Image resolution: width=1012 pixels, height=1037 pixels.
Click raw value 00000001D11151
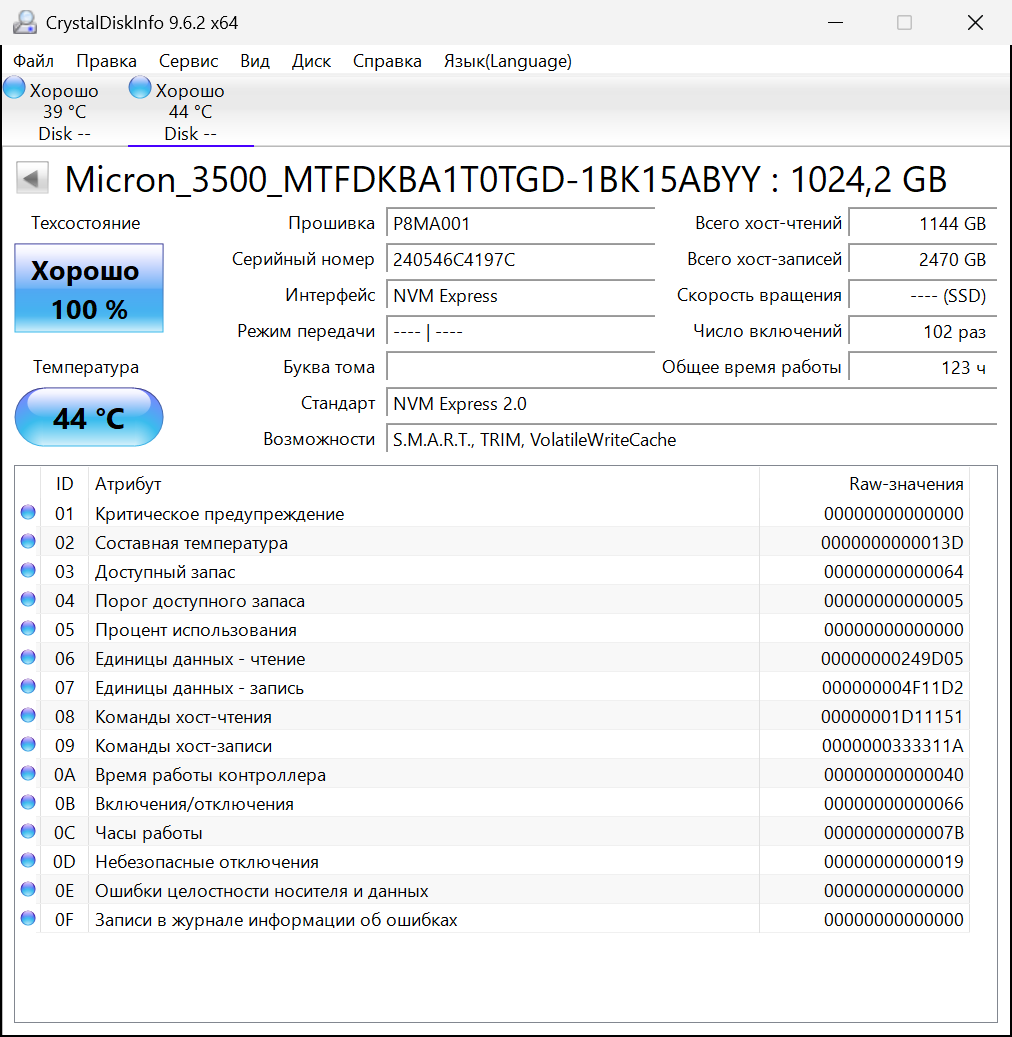point(892,717)
